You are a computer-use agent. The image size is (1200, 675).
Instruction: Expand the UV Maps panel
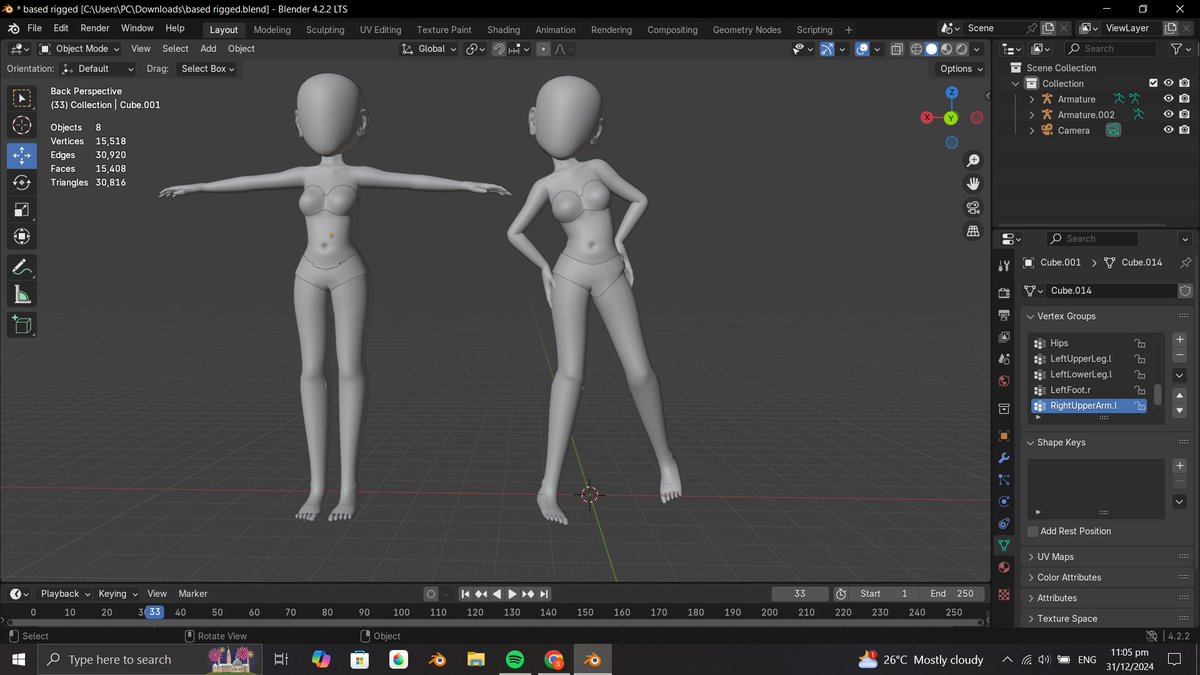click(x=1055, y=557)
